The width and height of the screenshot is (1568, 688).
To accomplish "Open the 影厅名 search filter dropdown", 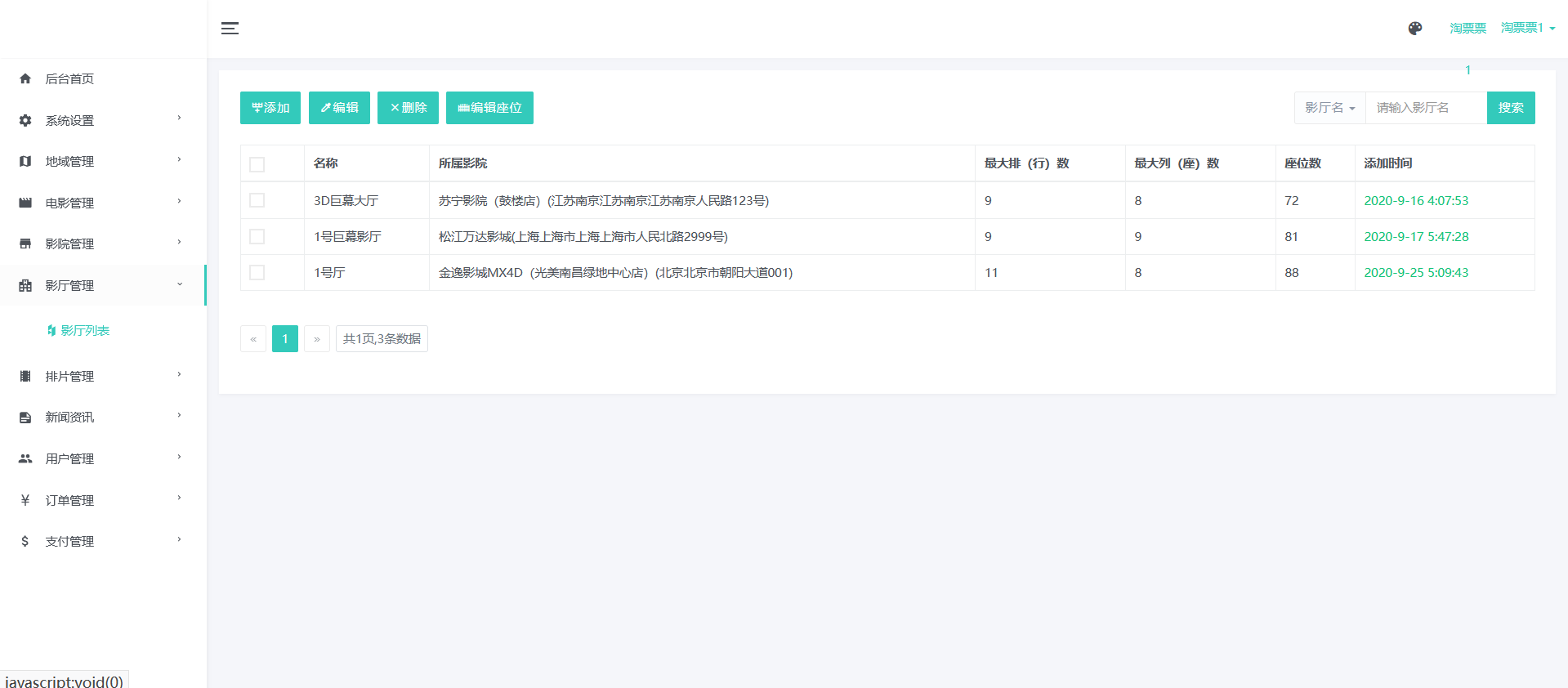I will pos(1329,108).
